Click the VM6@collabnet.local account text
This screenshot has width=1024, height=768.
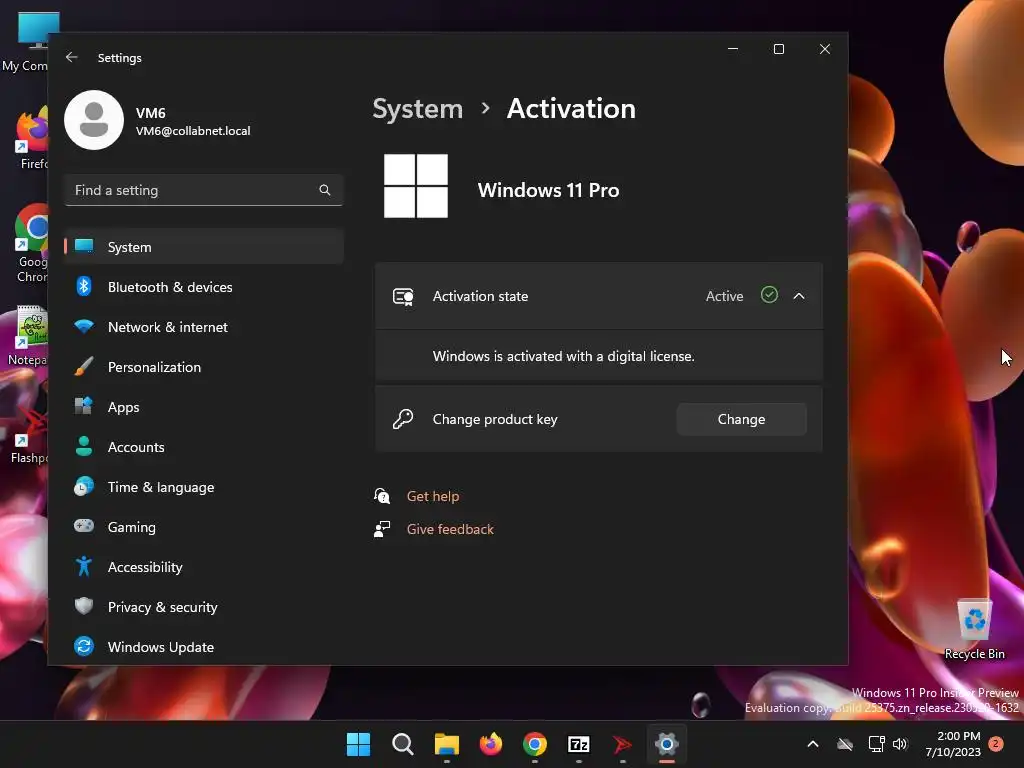tap(193, 131)
